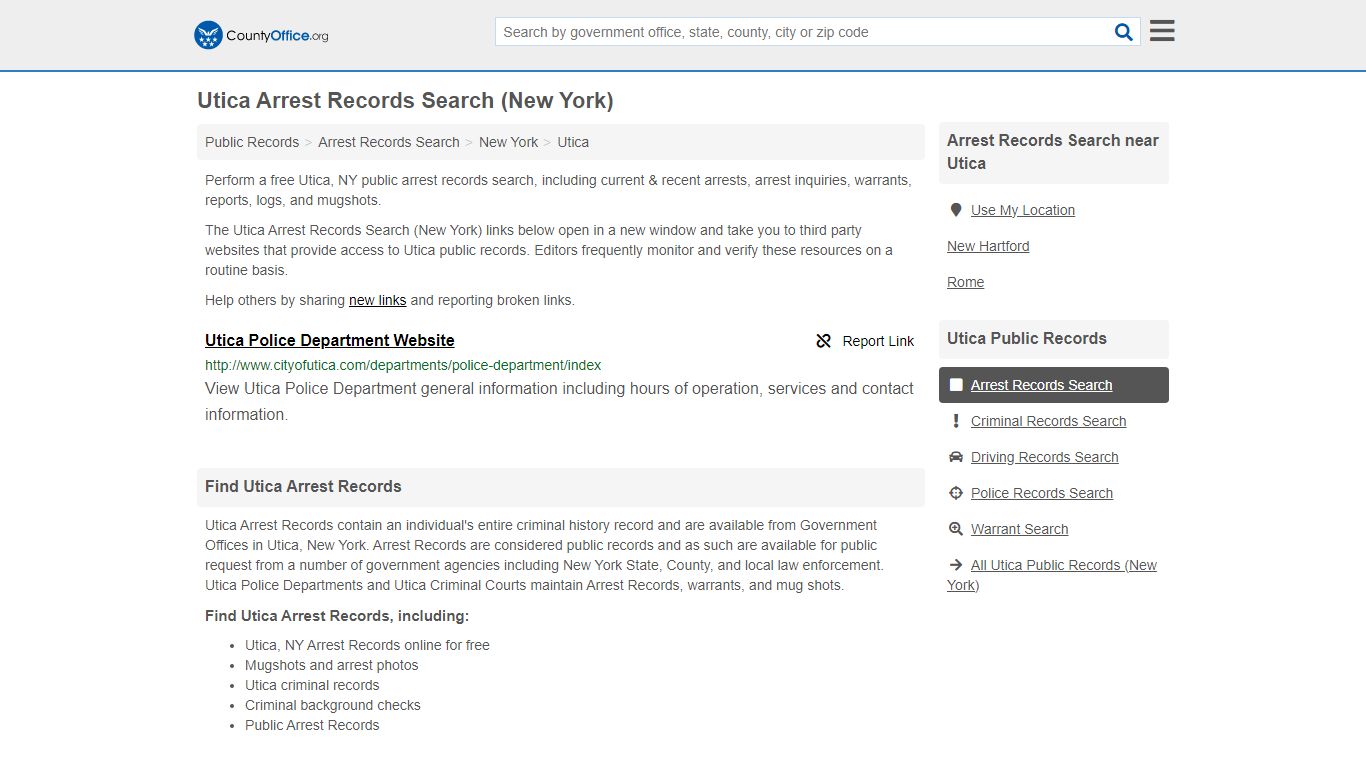Click 'Mugshots and arrest photos' list item

click(x=331, y=665)
